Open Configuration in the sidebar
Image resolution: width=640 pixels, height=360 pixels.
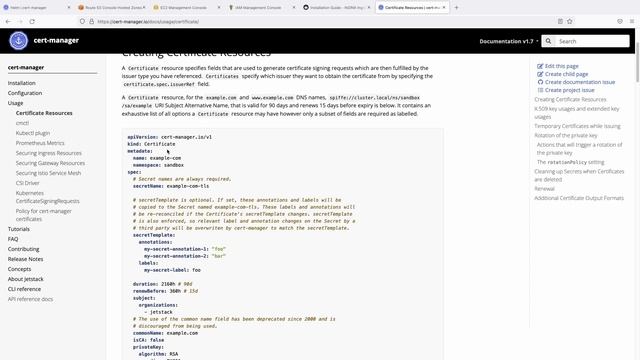click(x=25, y=93)
